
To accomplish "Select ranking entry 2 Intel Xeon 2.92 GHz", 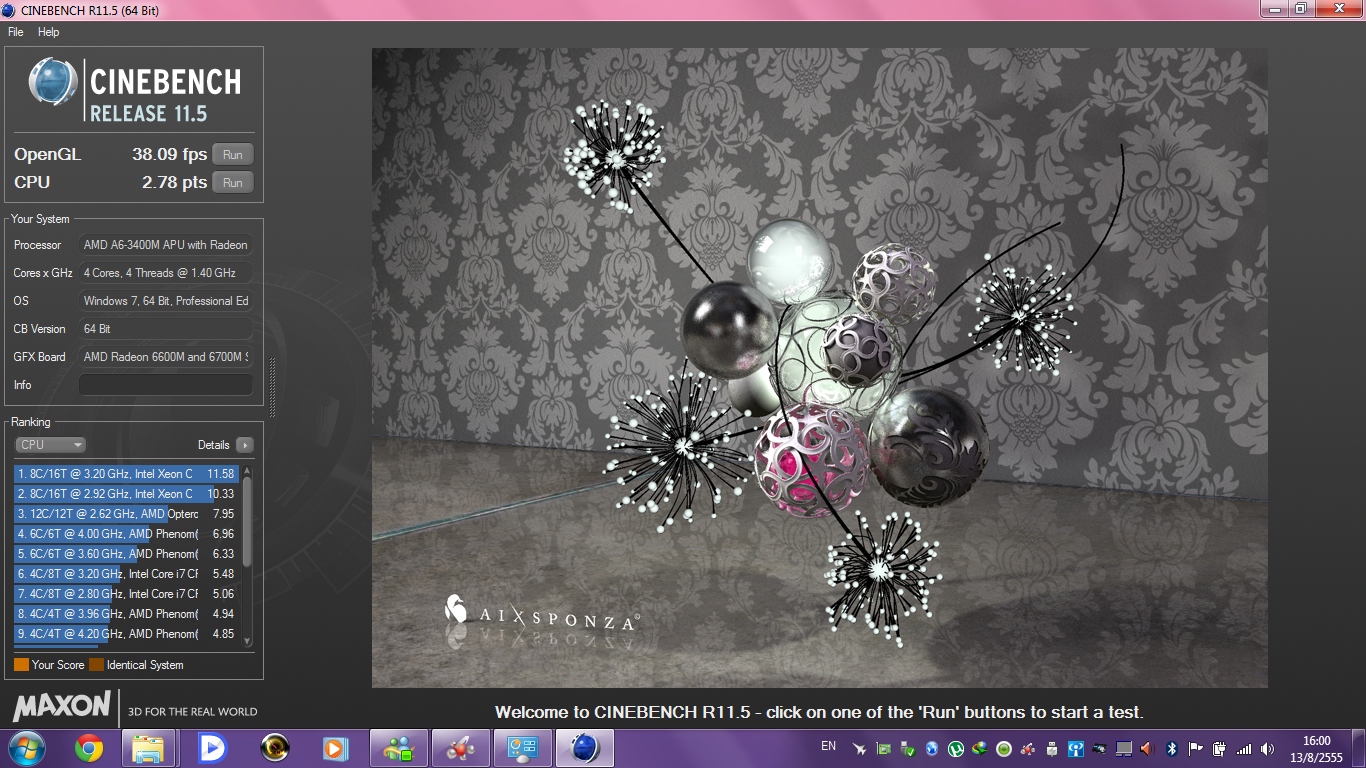I will pyautogui.click(x=126, y=494).
